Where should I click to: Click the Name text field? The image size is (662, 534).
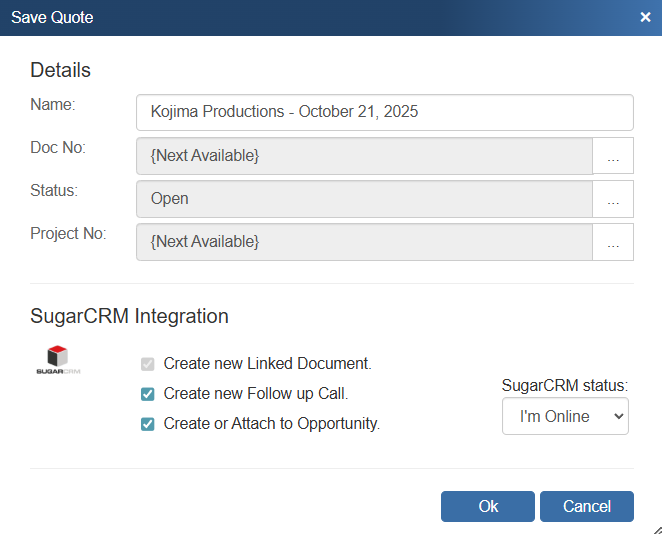[384, 112]
